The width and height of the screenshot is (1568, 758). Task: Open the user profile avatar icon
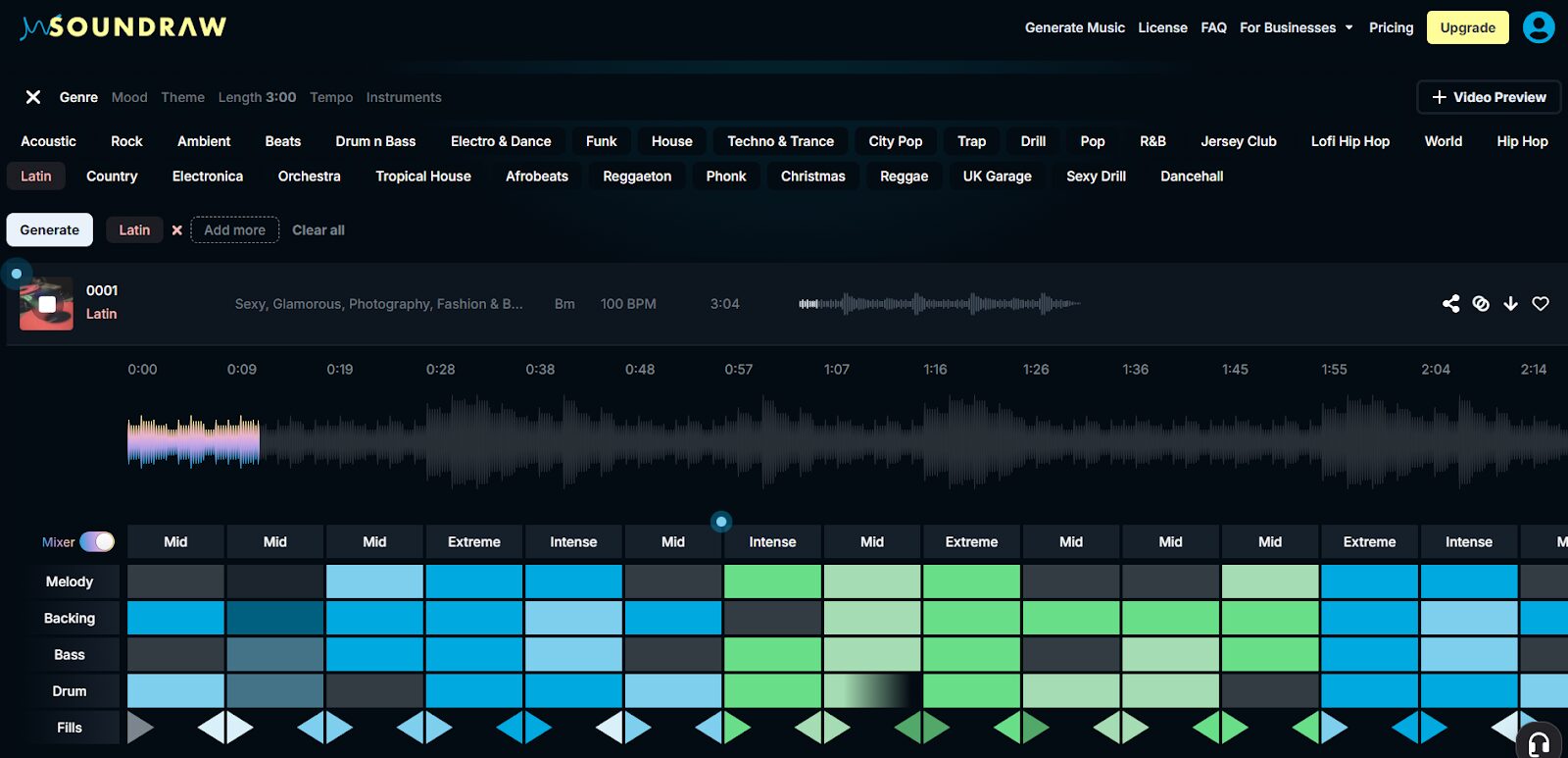(1538, 27)
